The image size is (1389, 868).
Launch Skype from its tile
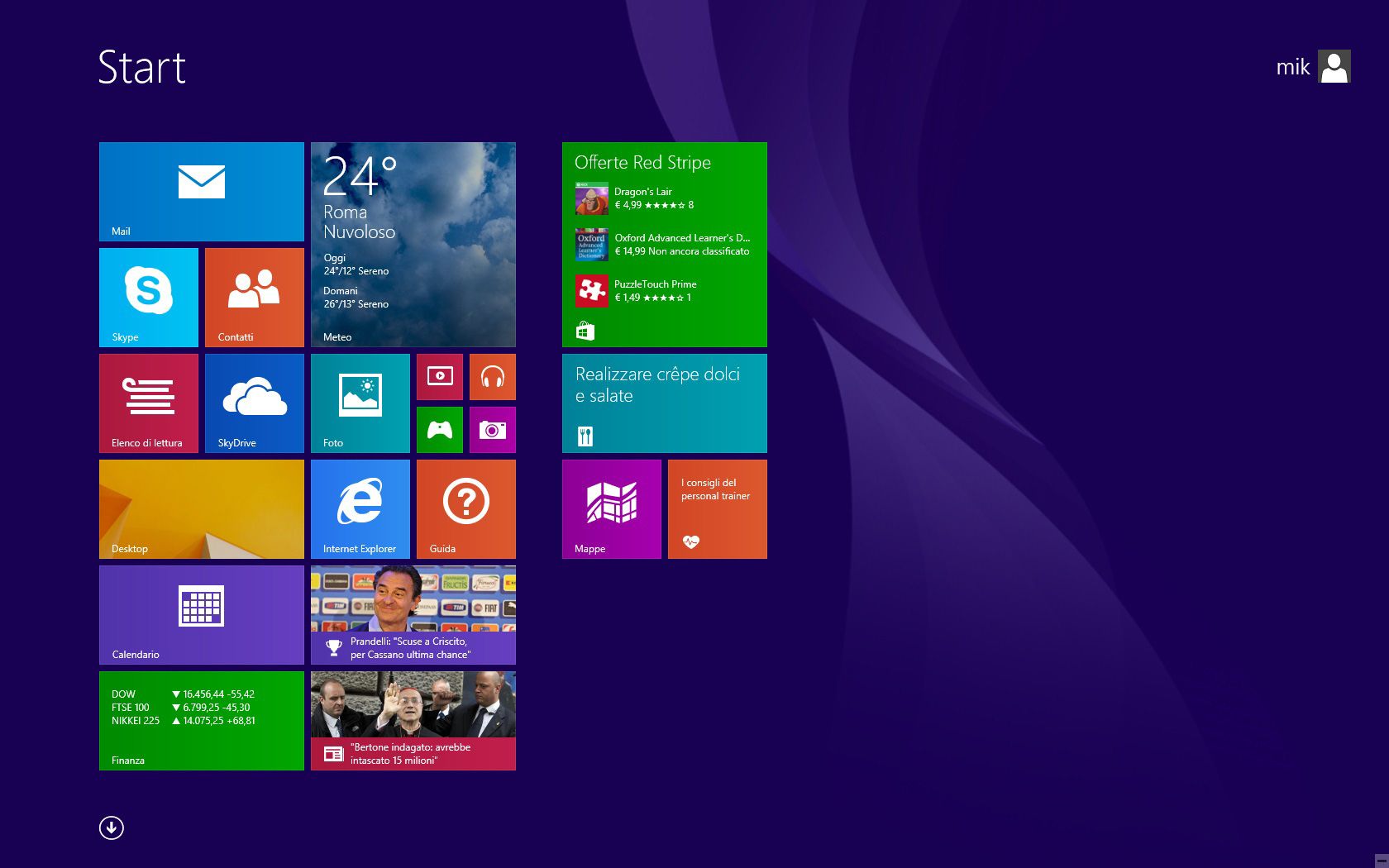click(x=149, y=298)
